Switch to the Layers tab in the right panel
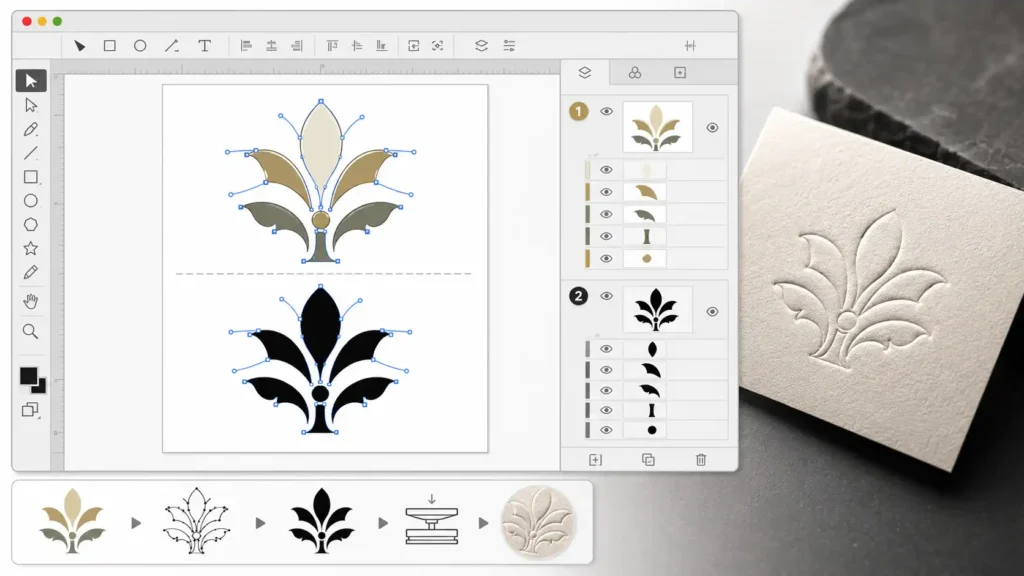 point(585,72)
